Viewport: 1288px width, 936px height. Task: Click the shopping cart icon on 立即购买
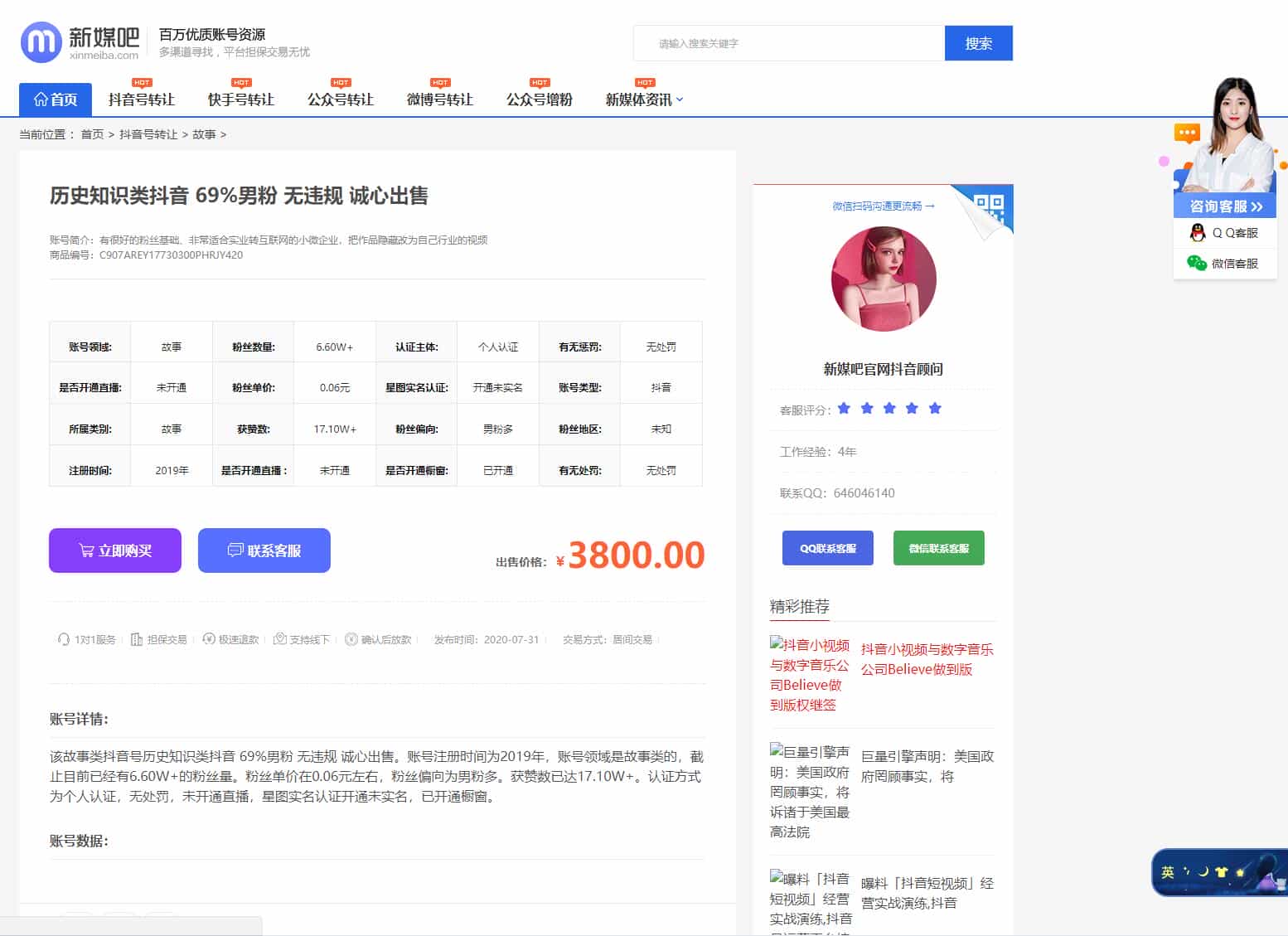[x=85, y=550]
